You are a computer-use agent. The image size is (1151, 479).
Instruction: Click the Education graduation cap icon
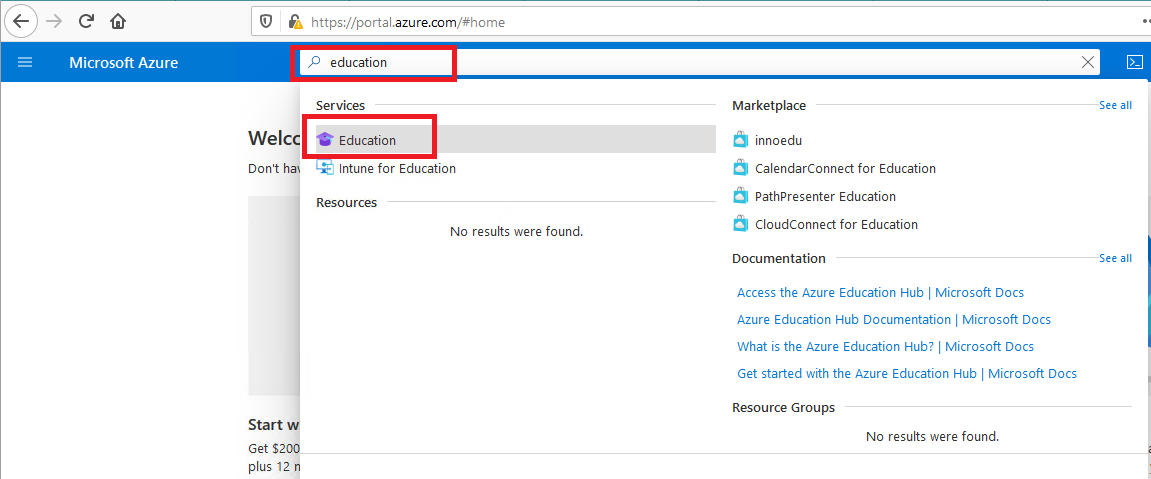pos(324,139)
